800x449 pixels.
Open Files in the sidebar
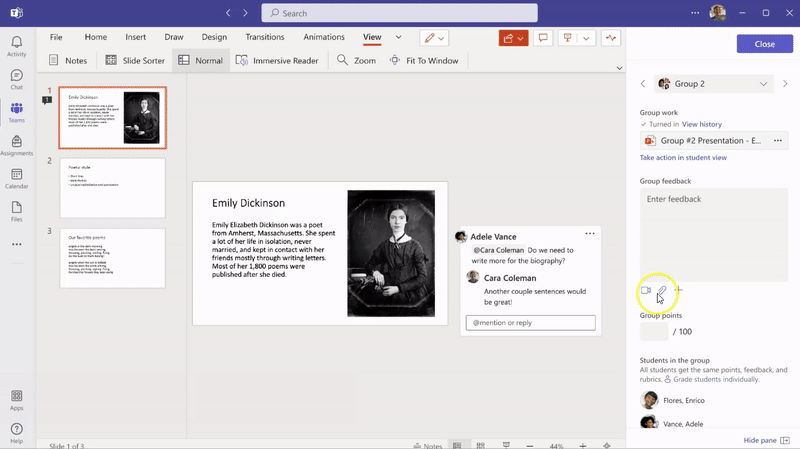point(16,211)
